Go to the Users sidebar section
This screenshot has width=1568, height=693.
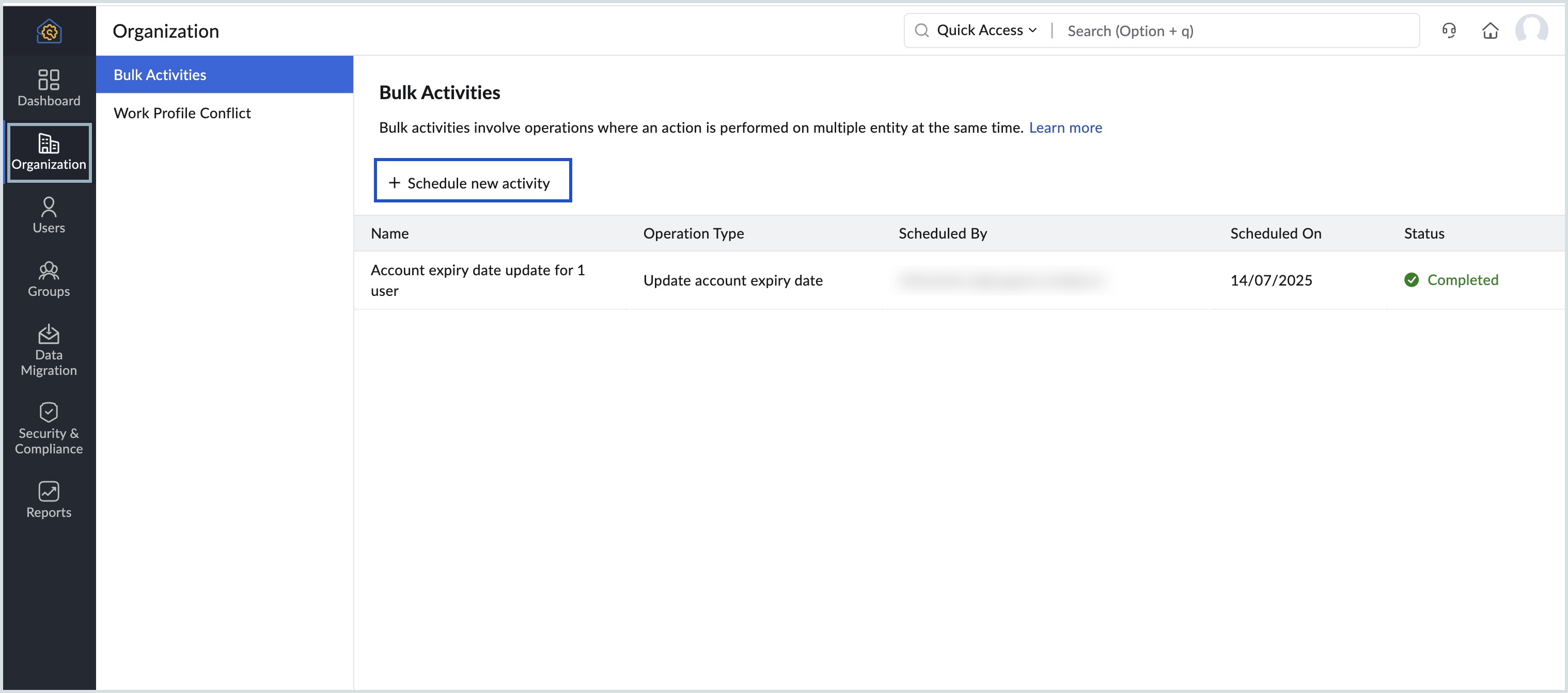pyautogui.click(x=49, y=215)
